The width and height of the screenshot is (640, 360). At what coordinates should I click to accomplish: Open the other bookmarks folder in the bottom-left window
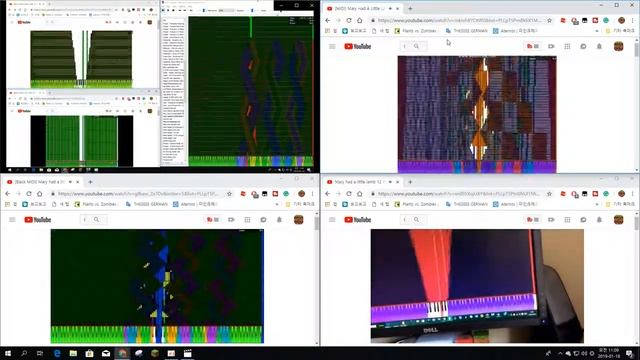tap(300, 204)
